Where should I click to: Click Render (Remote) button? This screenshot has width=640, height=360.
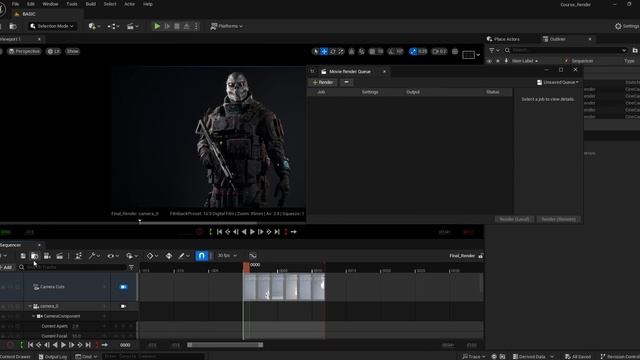coord(558,220)
